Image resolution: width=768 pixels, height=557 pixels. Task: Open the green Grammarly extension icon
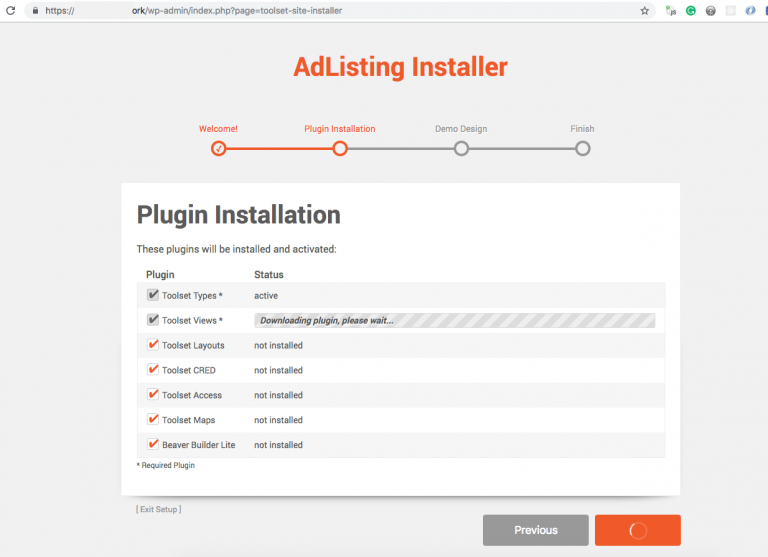point(691,11)
